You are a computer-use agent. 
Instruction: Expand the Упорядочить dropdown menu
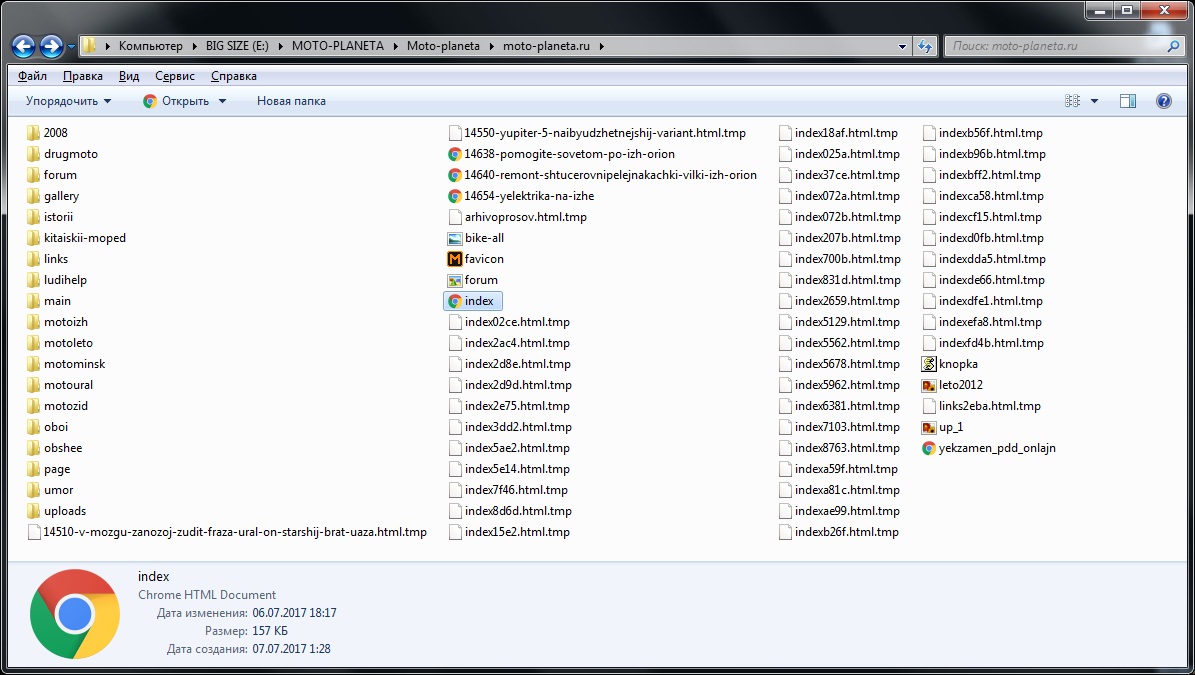click(68, 101)
